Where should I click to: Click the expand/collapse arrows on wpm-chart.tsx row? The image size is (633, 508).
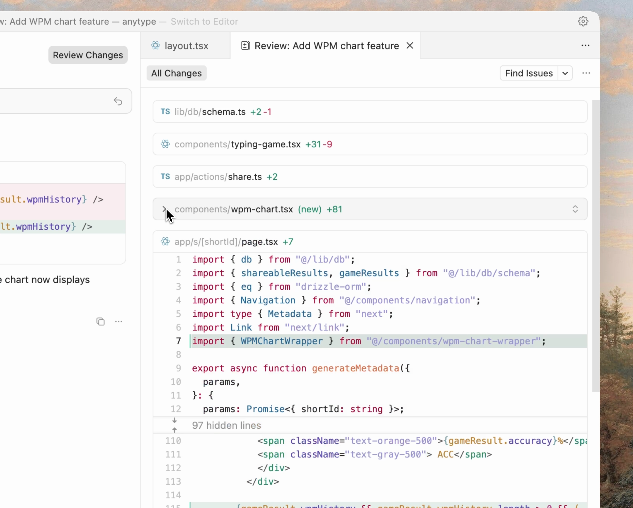tap(575, 209)
